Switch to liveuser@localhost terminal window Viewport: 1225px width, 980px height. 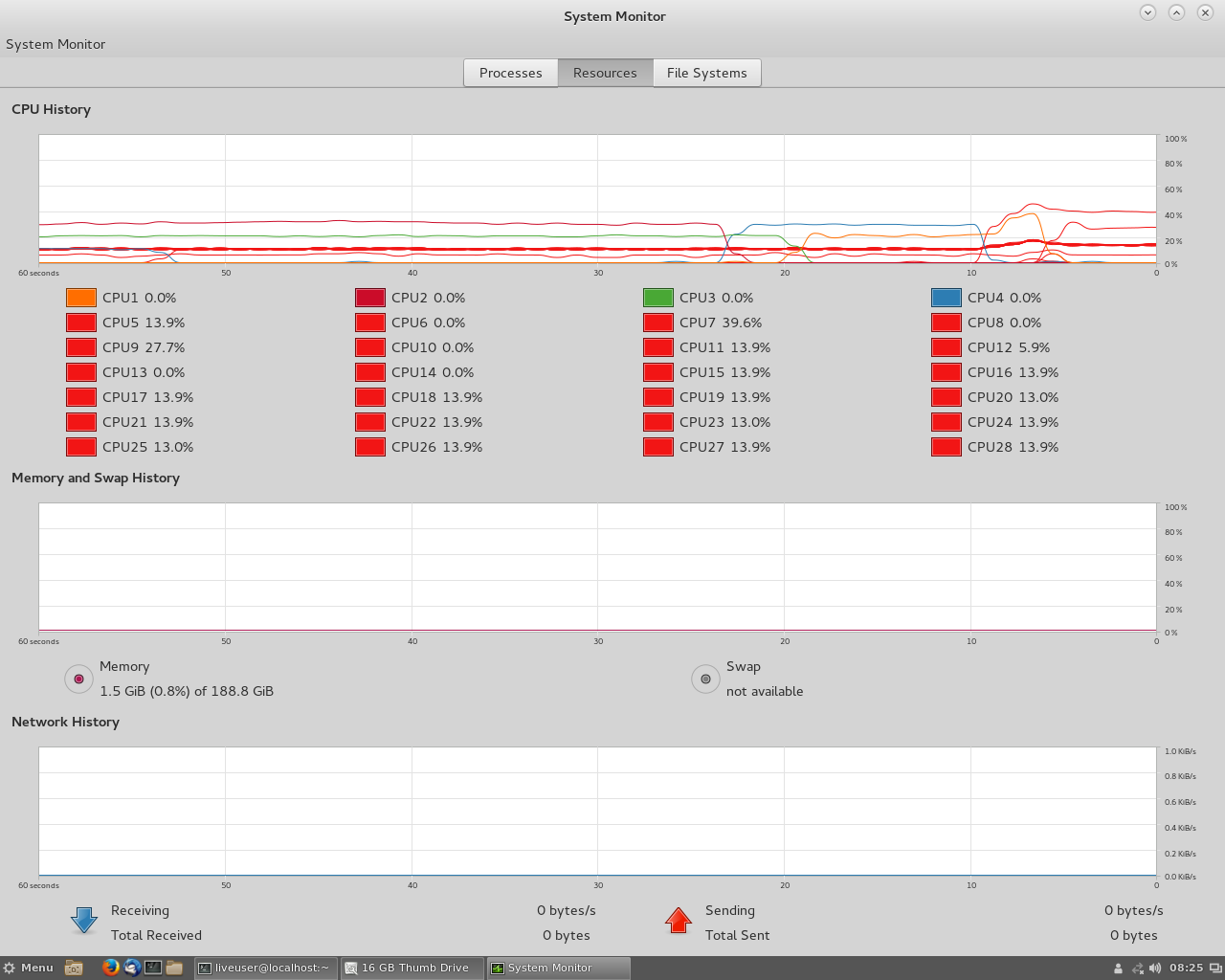click(265, 968)
